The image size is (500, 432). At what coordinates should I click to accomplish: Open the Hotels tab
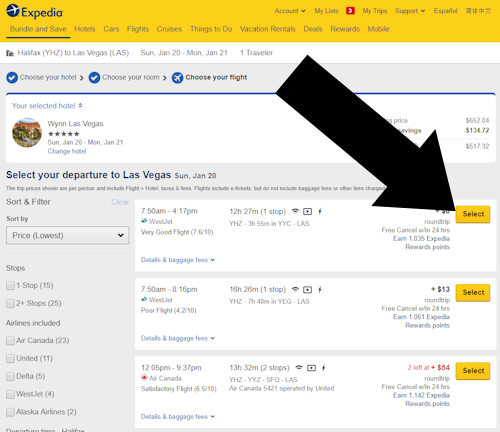pyautogui.click(x=85, y=29)
